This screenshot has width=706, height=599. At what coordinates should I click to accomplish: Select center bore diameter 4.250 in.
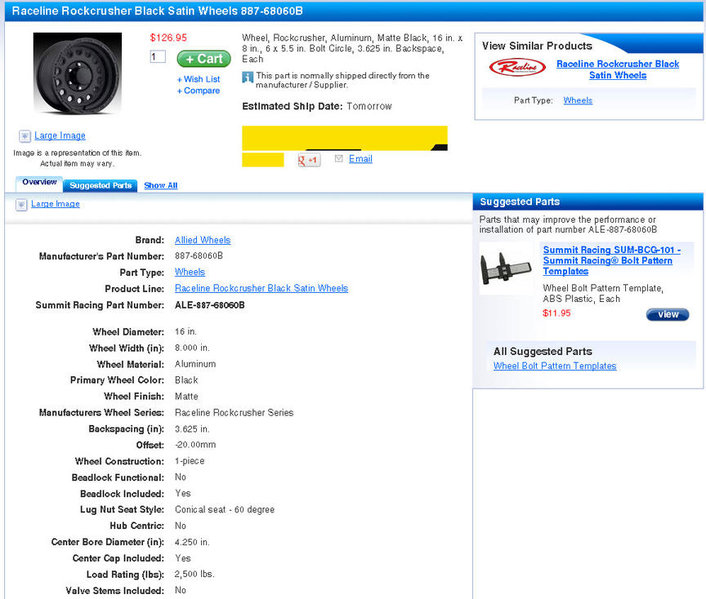pyautogui.click(x=192, y=542)
